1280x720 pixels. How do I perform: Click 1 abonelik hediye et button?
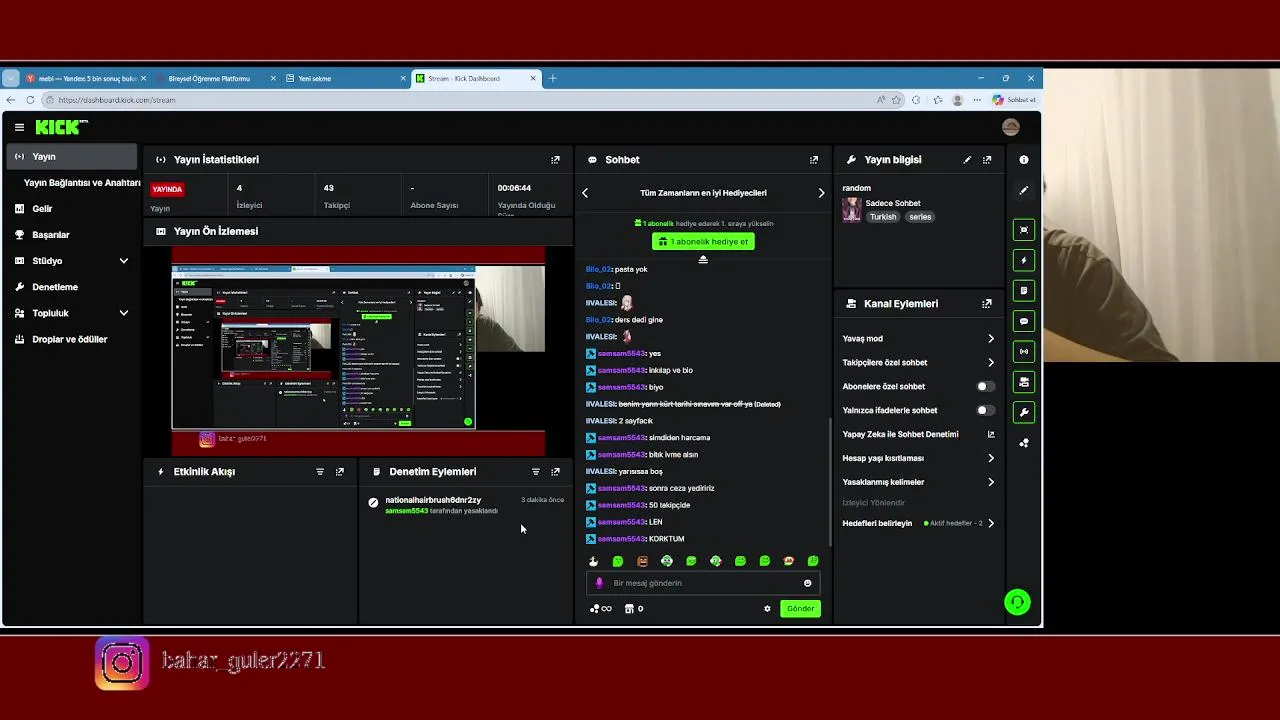pos(703,241)
